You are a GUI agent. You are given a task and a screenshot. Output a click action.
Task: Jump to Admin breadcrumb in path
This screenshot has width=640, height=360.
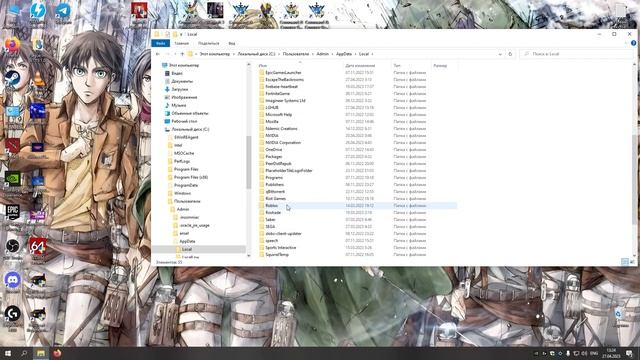pyautogui.click(x=322, y=54)
